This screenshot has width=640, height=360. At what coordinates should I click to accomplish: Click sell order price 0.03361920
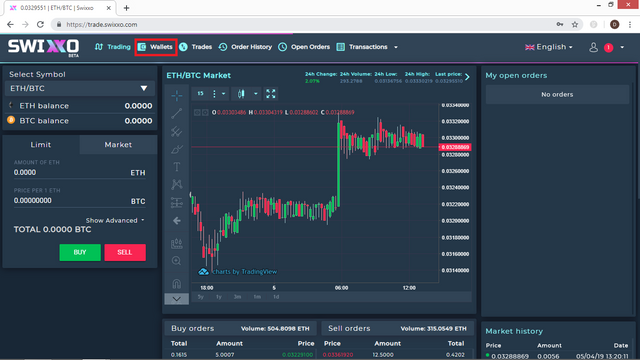(x=338, y=355)
